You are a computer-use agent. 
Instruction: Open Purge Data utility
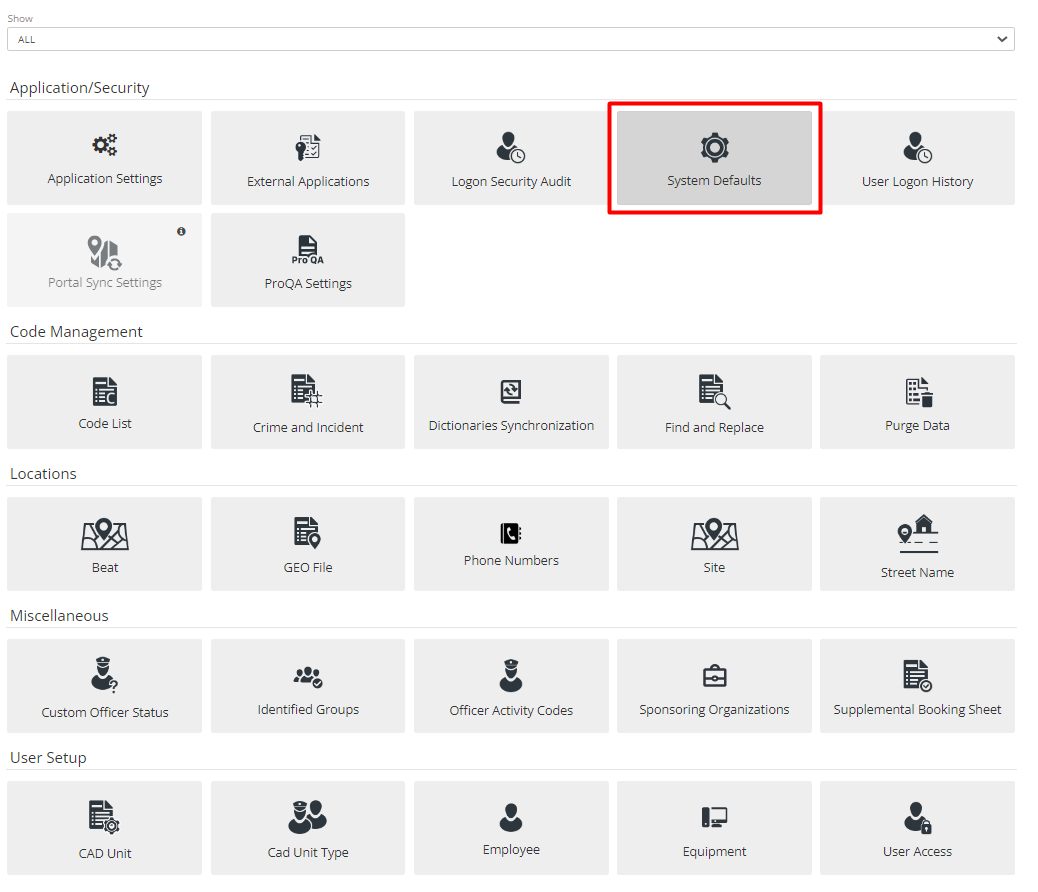pos(917,402)
